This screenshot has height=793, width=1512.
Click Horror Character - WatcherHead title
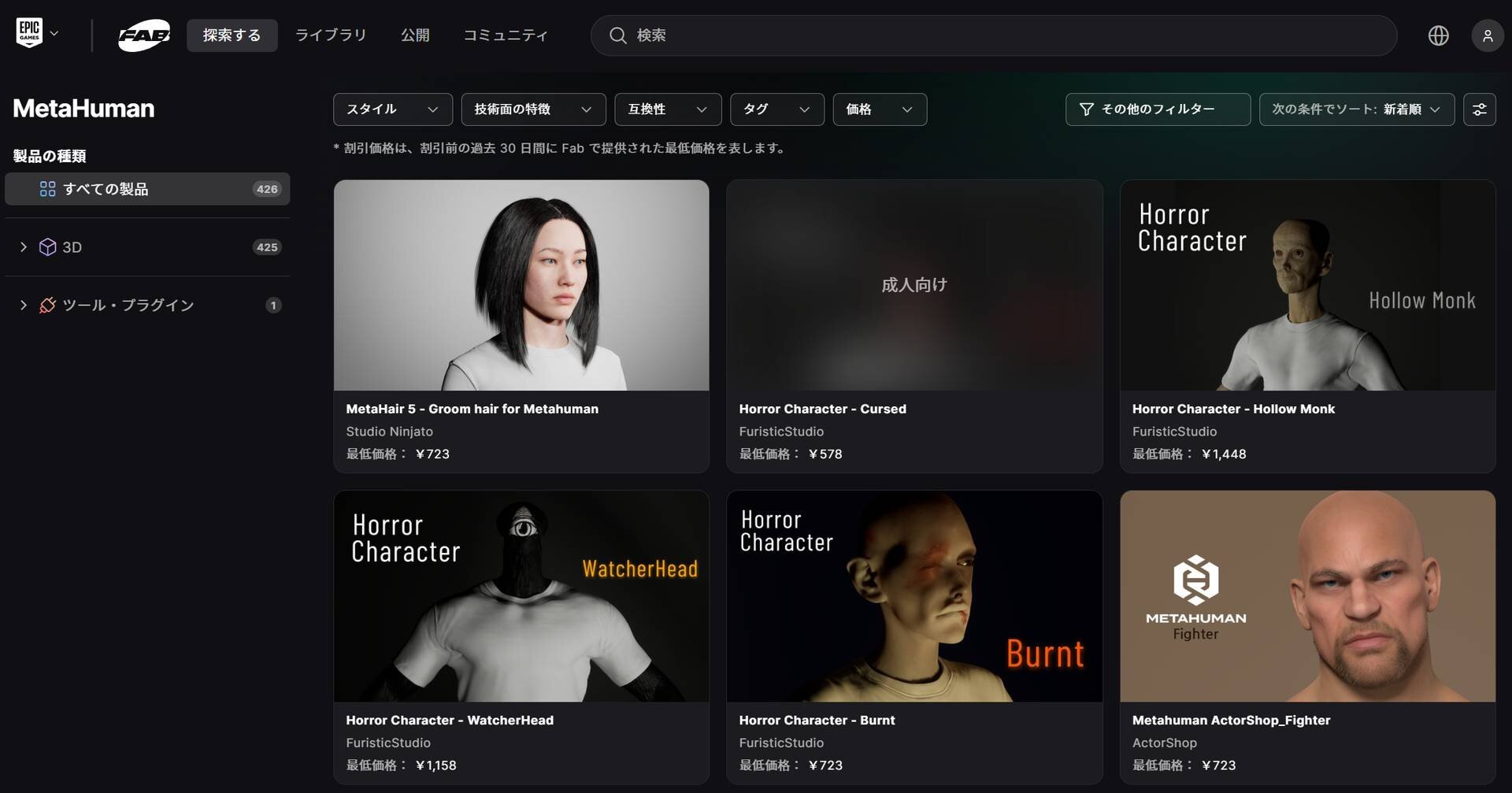[x=450, y=720]
